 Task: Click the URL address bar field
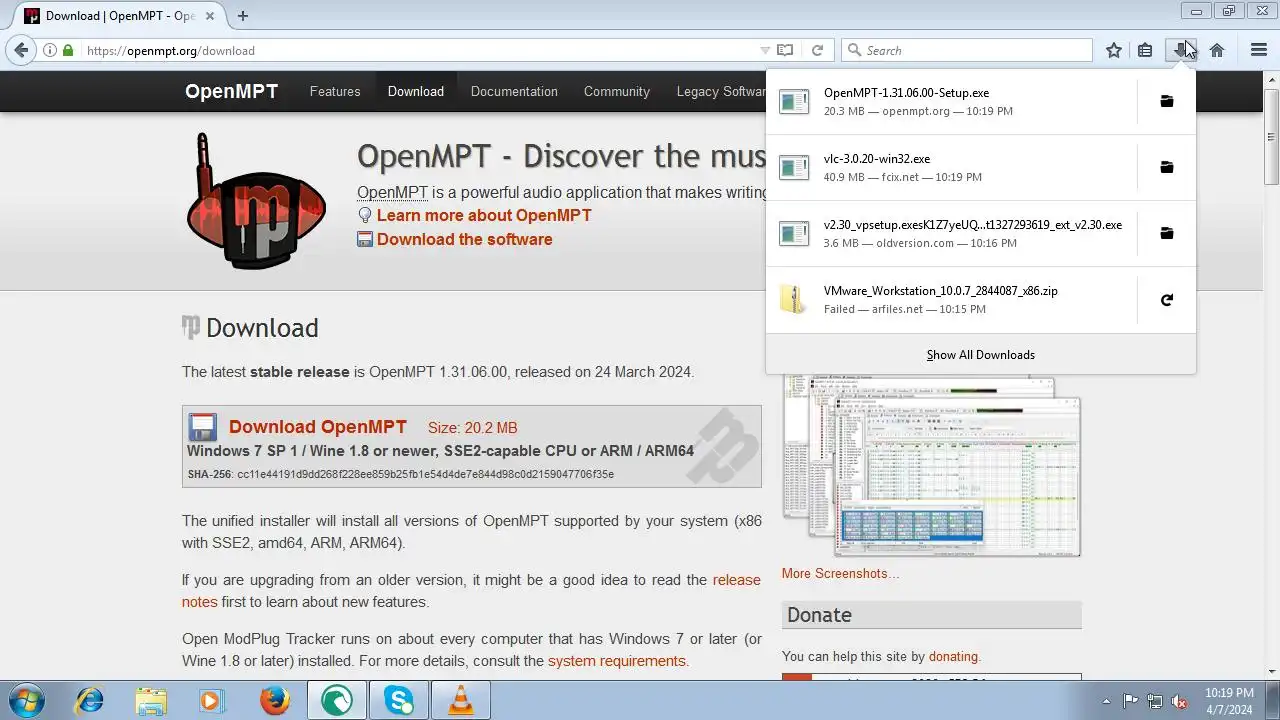click(x=420, y=50)
